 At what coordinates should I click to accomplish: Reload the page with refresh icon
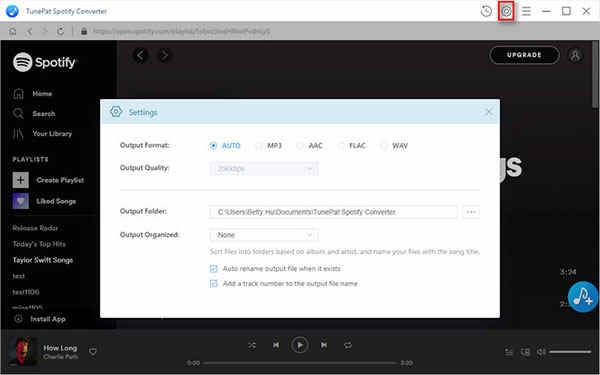pyautogui.click(x=60, y=31)
